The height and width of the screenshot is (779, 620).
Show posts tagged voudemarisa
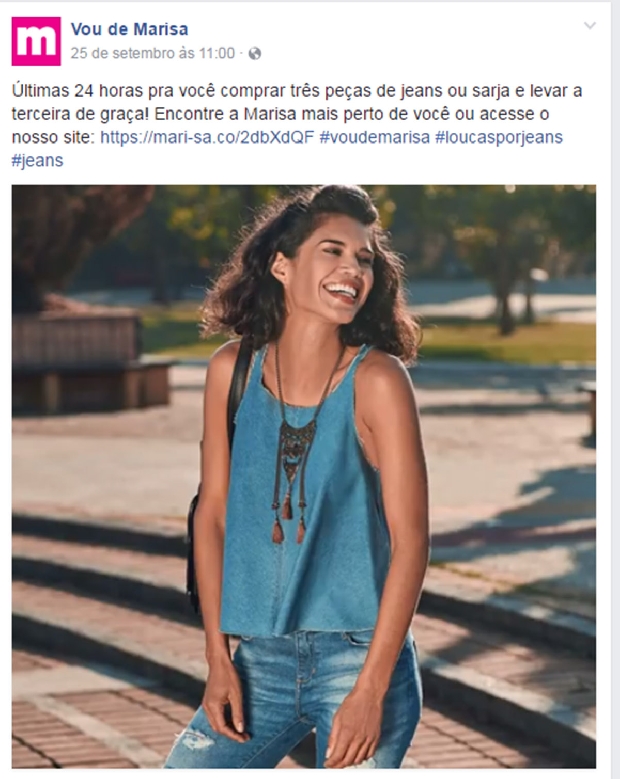click(375, 137)
